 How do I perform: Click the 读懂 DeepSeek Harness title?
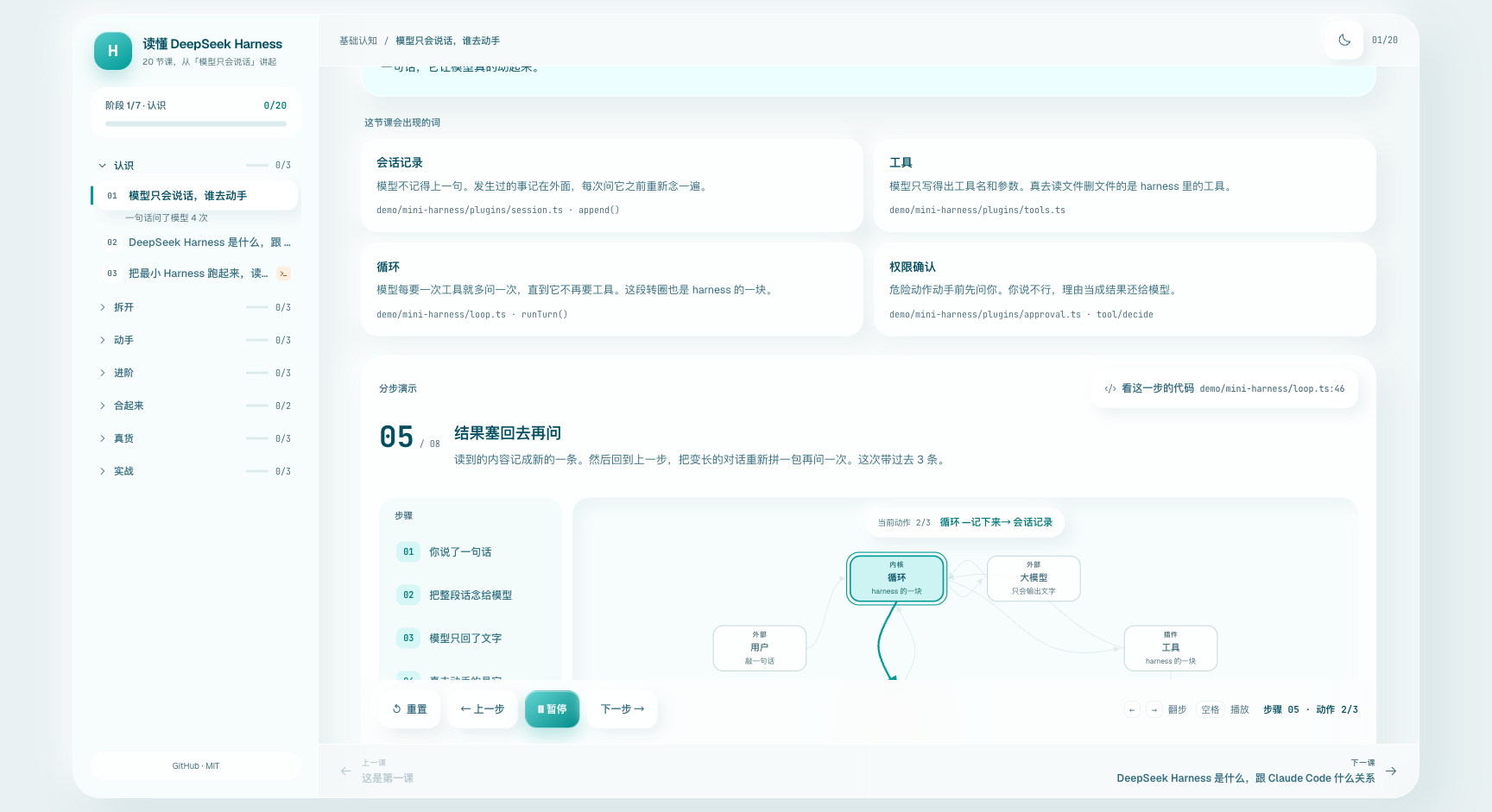pyautogui.click(x=212, y=44)
